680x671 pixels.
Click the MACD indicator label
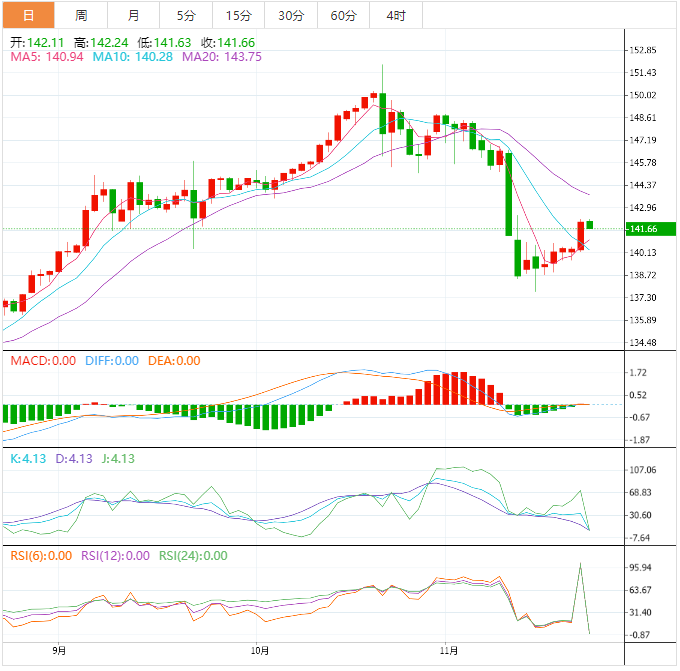pyautogui.click(x=43, y=361)
